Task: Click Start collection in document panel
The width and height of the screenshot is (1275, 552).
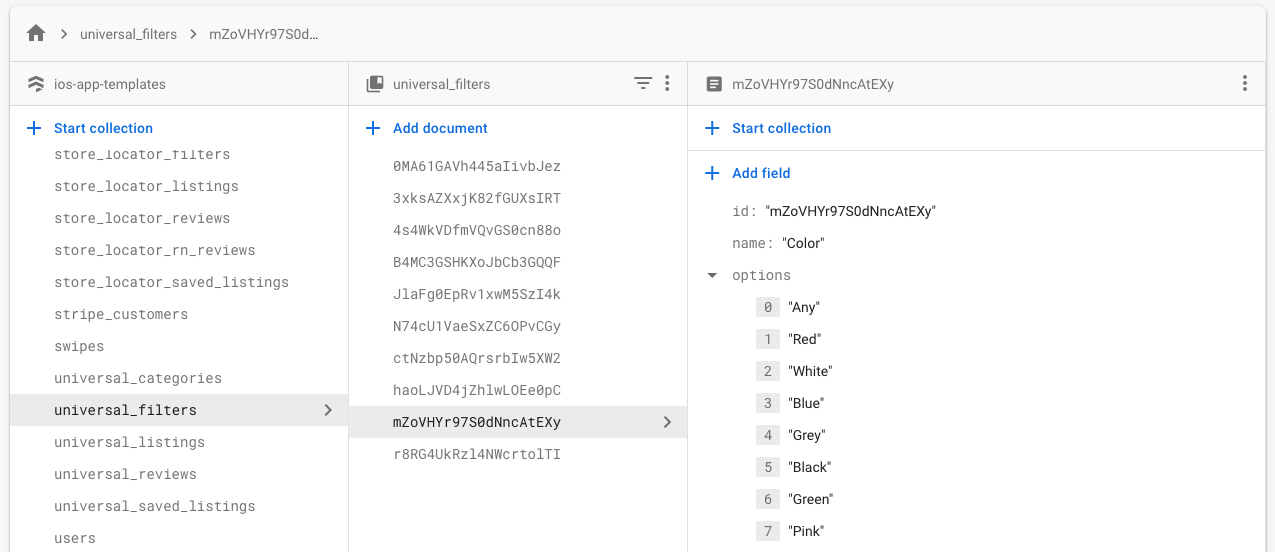Action: (781, 128)
